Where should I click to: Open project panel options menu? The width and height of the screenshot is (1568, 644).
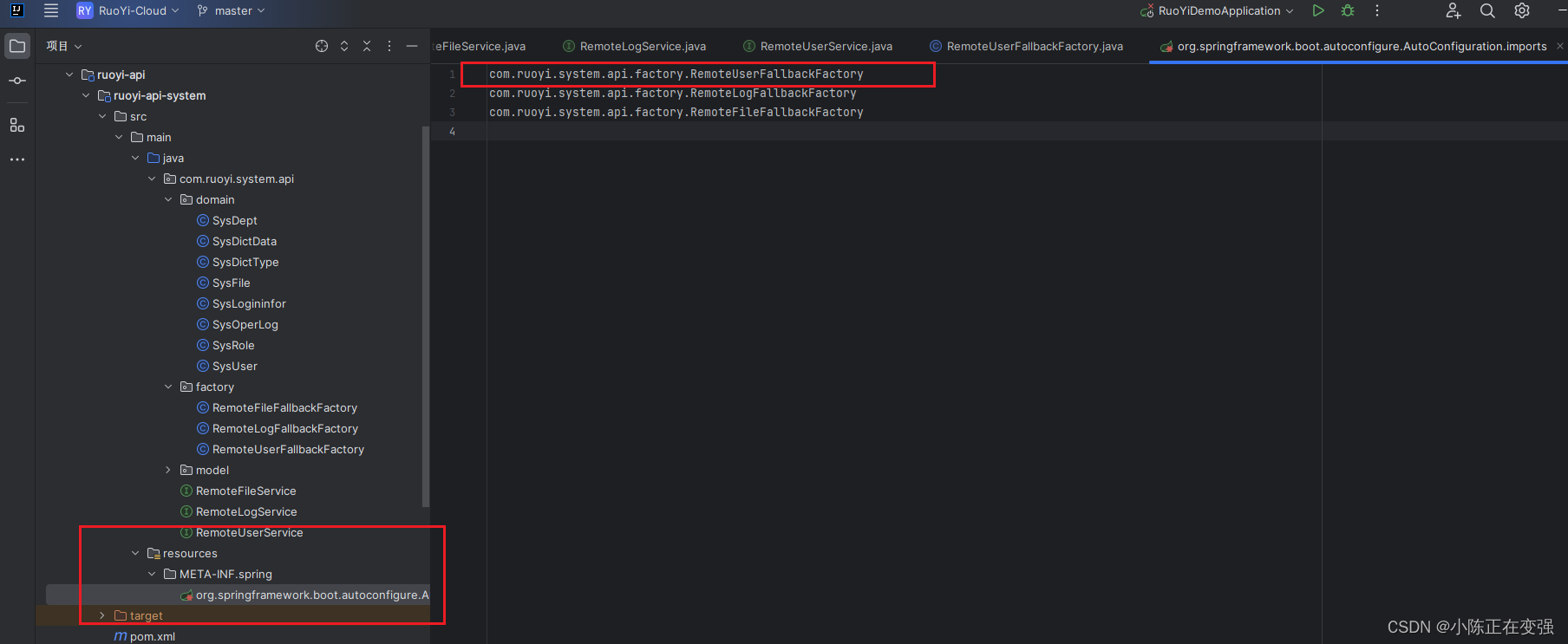(389, 46)
